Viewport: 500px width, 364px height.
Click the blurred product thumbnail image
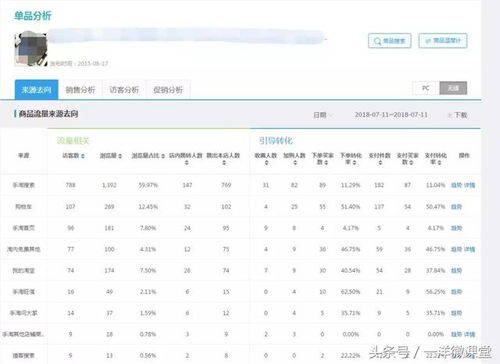(x=31, y=49)
